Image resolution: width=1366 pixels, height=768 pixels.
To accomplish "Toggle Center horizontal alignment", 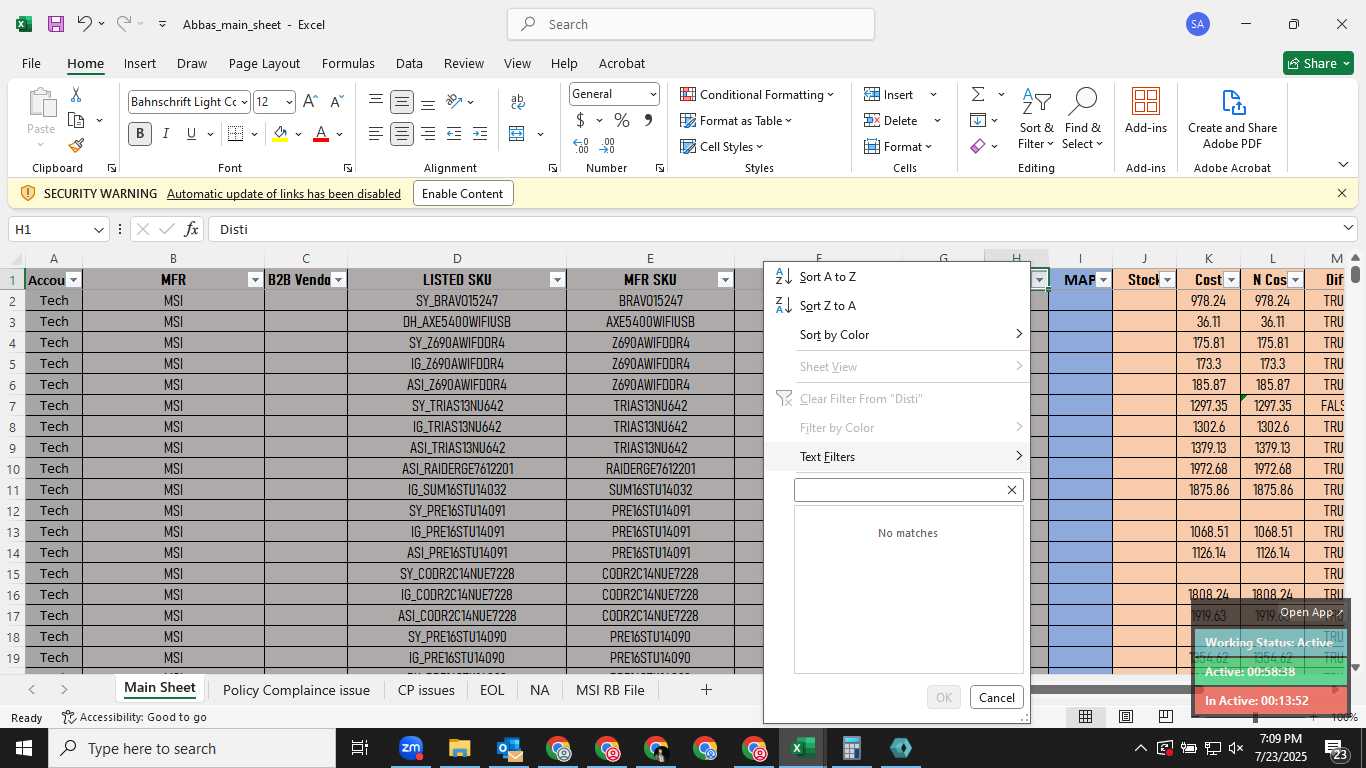I will pyautogui.click(x=402, y=133).
